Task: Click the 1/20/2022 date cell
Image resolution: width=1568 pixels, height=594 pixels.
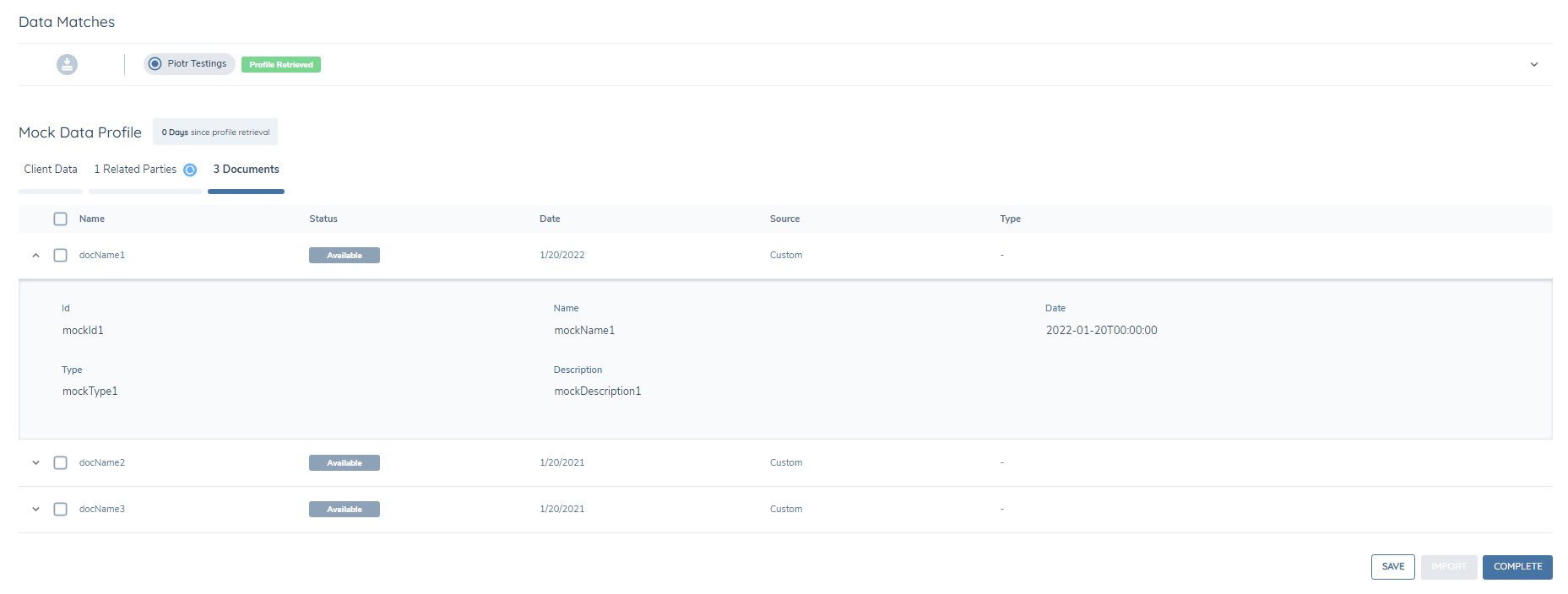Action: [x=562, y=255]
